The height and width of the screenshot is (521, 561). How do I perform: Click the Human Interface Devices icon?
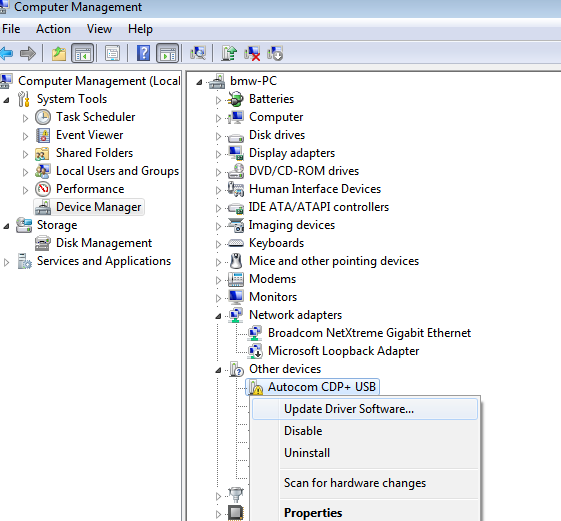point(236,189)
